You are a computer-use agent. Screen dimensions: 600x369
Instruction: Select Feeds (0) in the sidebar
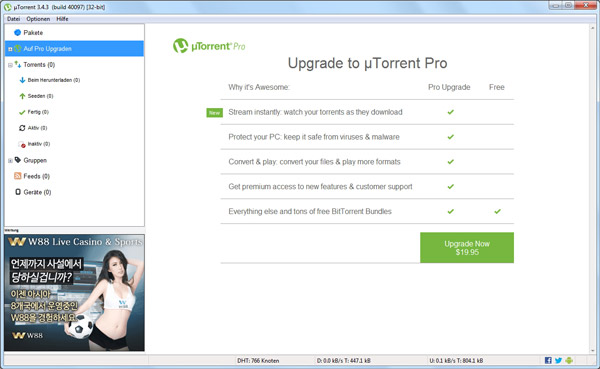pos(36,176)
